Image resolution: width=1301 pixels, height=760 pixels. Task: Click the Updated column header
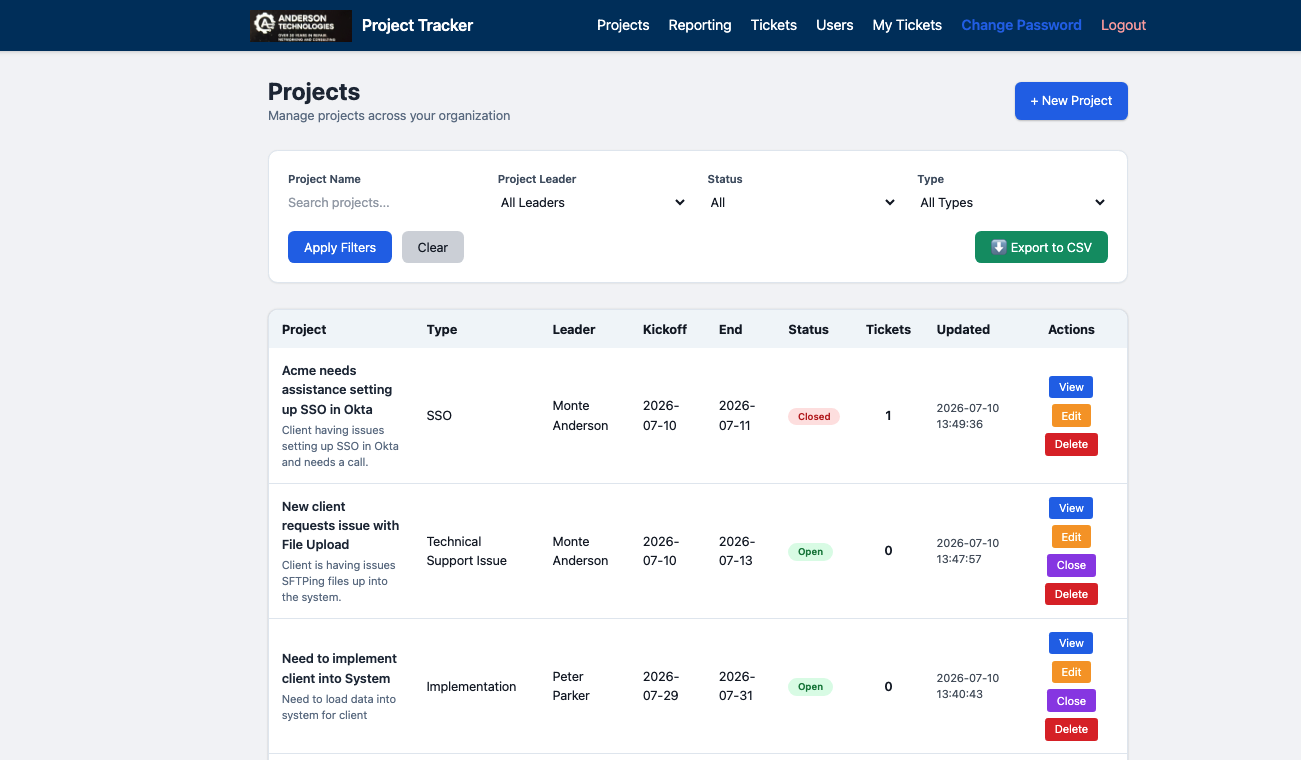pos(963,329)
